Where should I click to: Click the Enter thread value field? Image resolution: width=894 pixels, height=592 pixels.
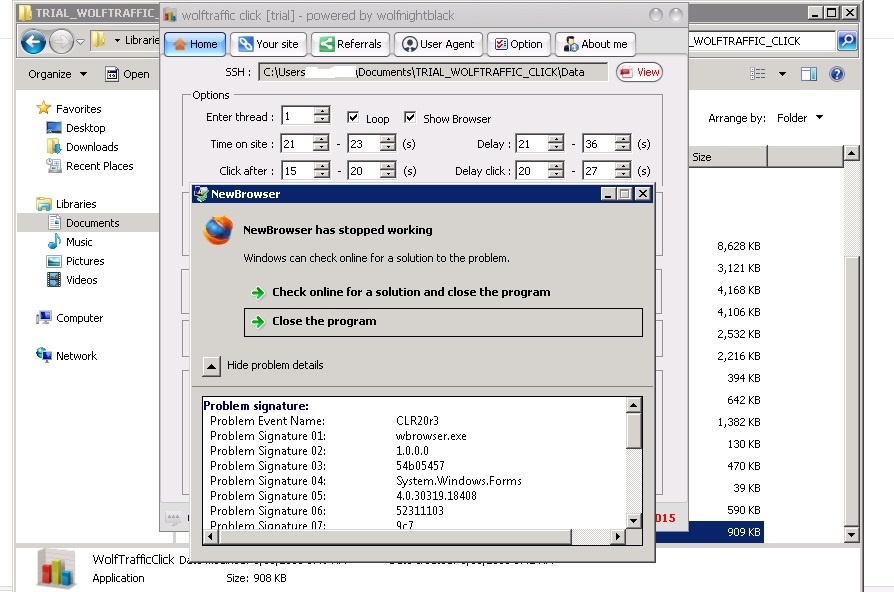(297, 116)
